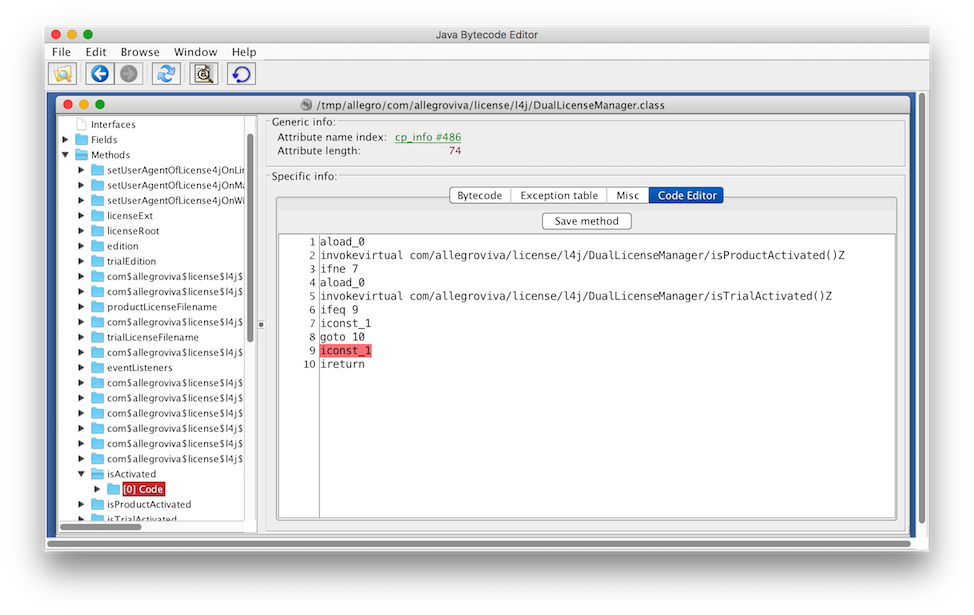The image size is (974, 615).
Task: Click the highlighted iconst_1 code line 9
Action: [x=346, y=350]
